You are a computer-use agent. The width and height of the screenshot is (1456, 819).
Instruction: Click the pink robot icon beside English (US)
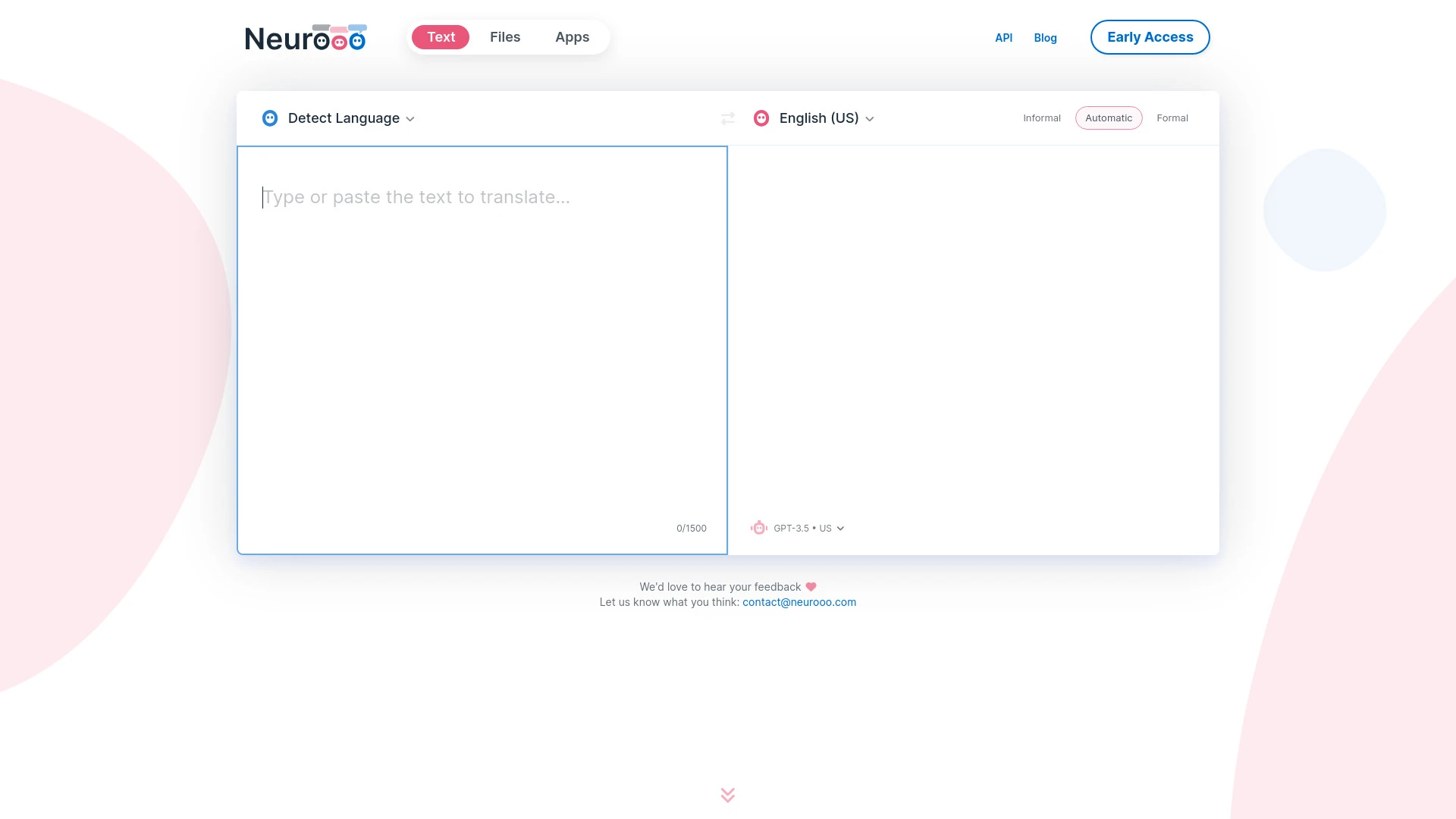pyautogui.click(x=761, y=118)
